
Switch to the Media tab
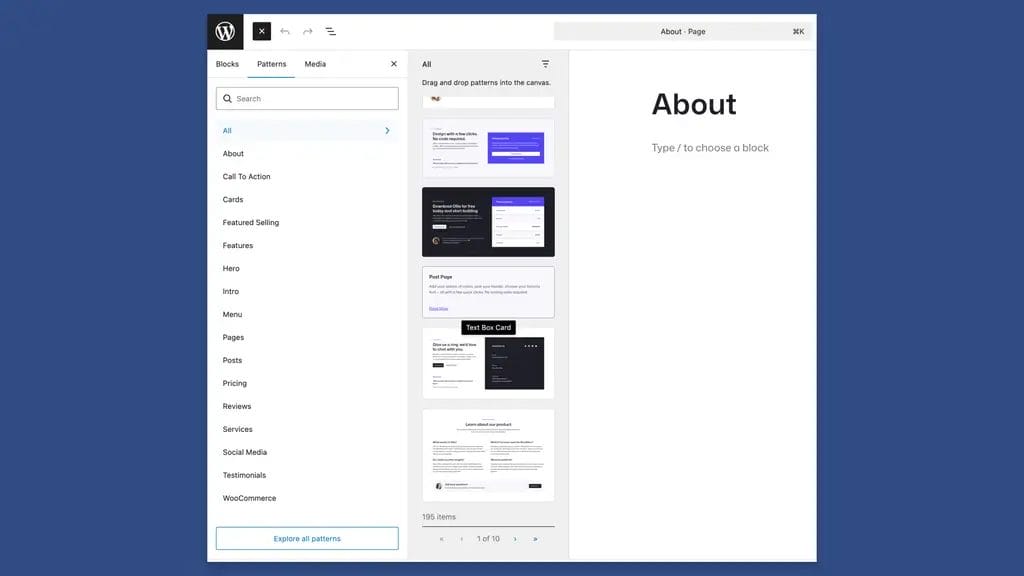315,63
